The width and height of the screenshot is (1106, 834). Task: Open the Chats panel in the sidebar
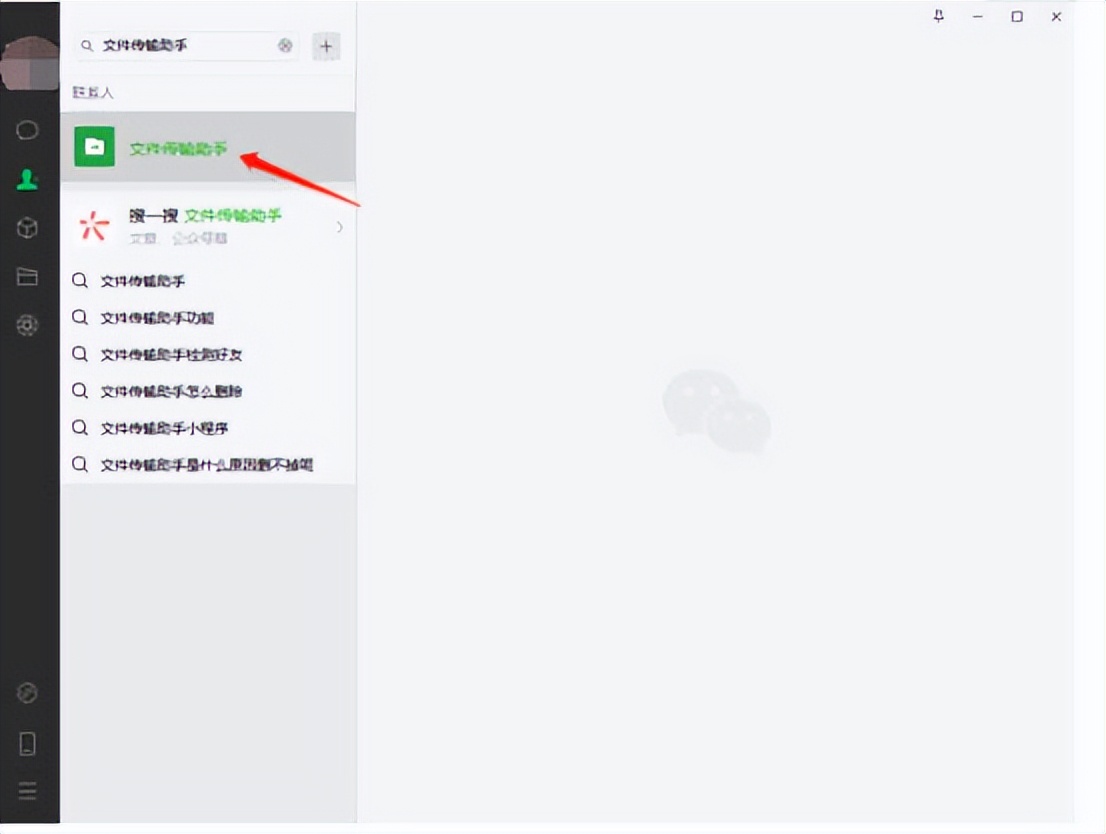(x=27, y=130)
